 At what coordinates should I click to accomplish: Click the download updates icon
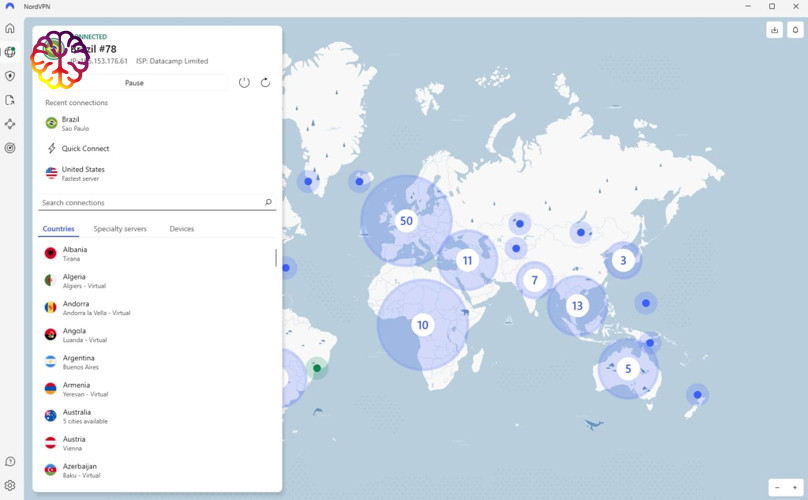click(x=774, y=30)
